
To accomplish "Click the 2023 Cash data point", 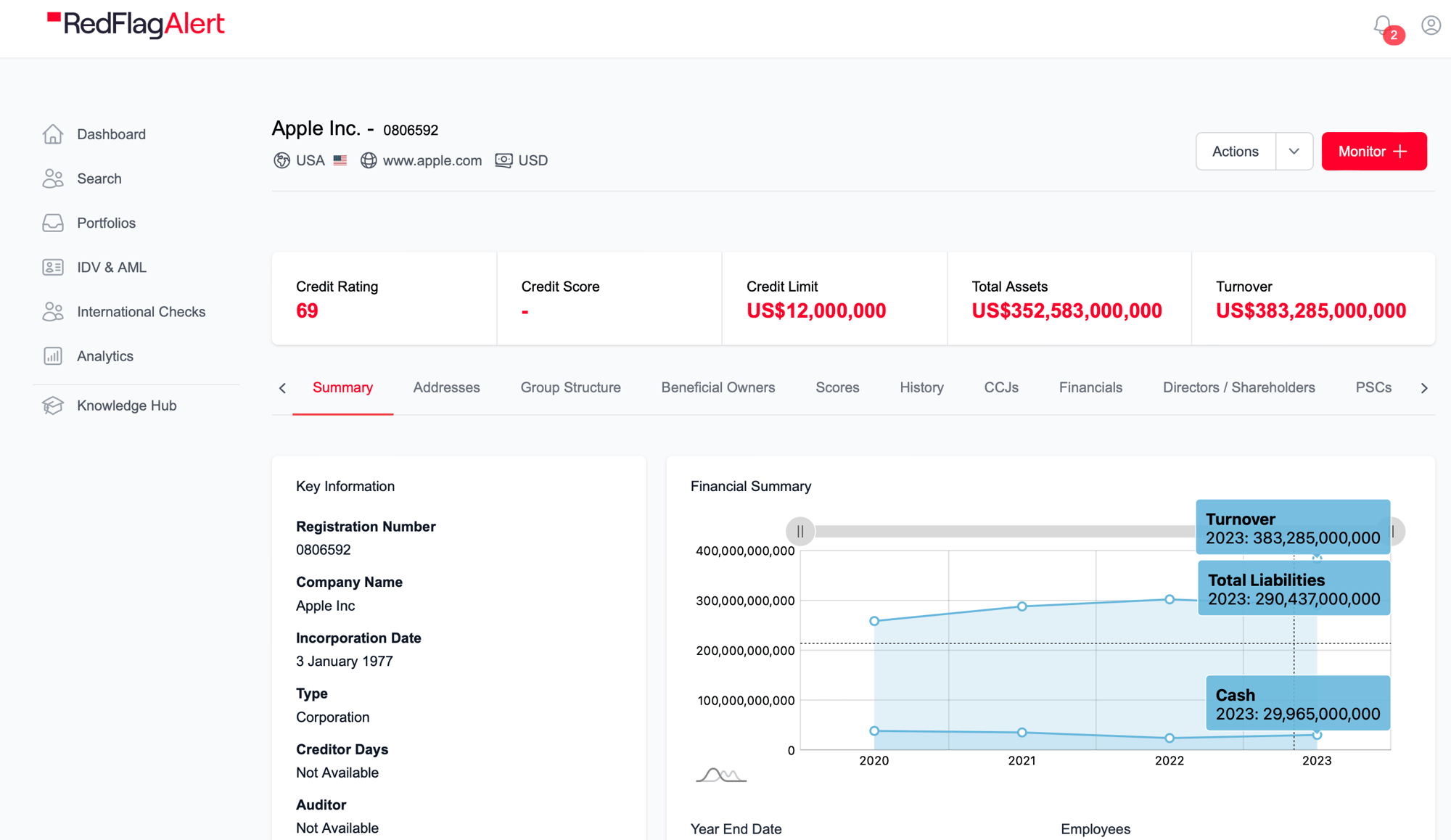I will 1317,735.
